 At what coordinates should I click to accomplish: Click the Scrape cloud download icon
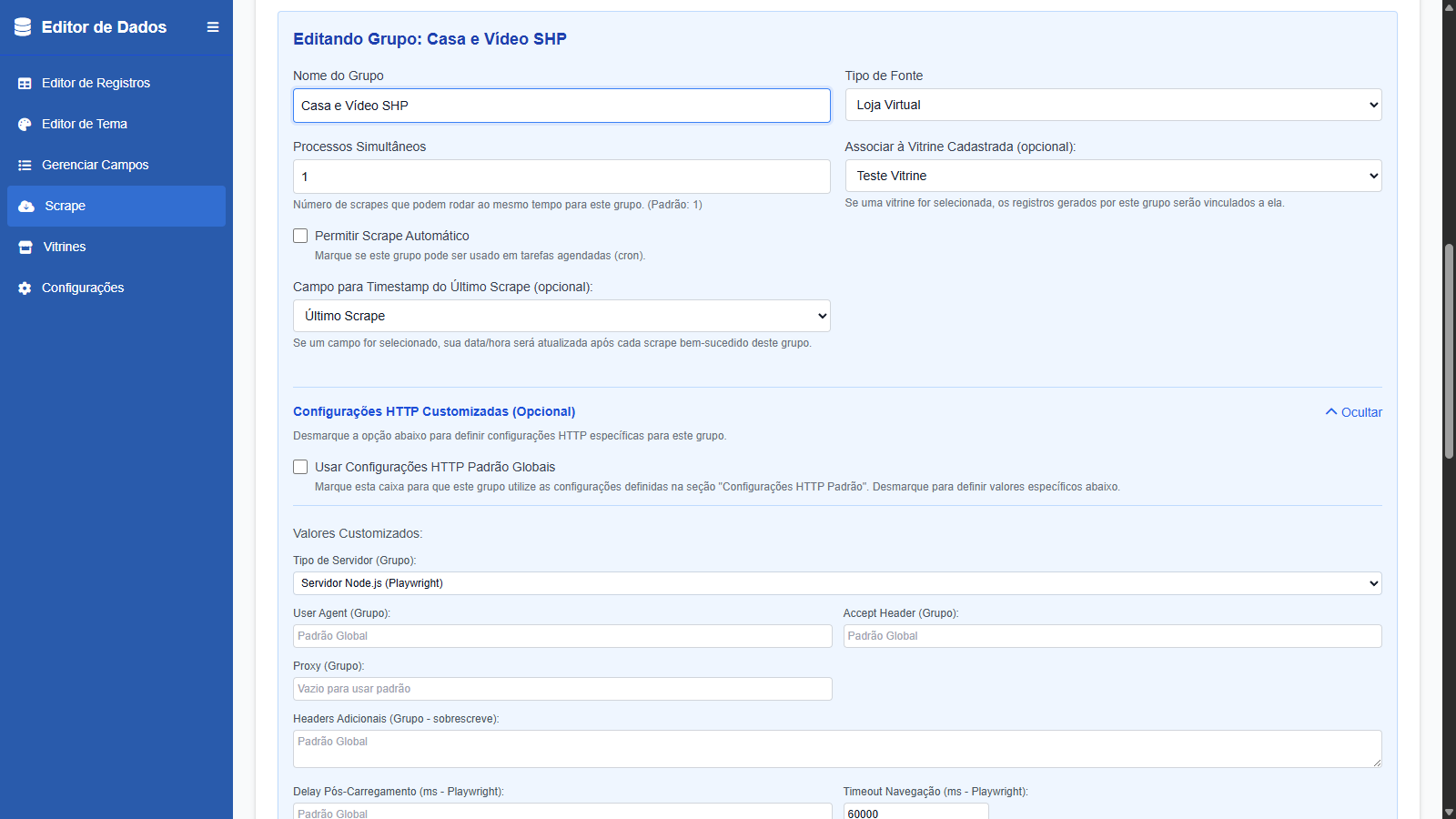pyautogui.click(x=26, y=206)
